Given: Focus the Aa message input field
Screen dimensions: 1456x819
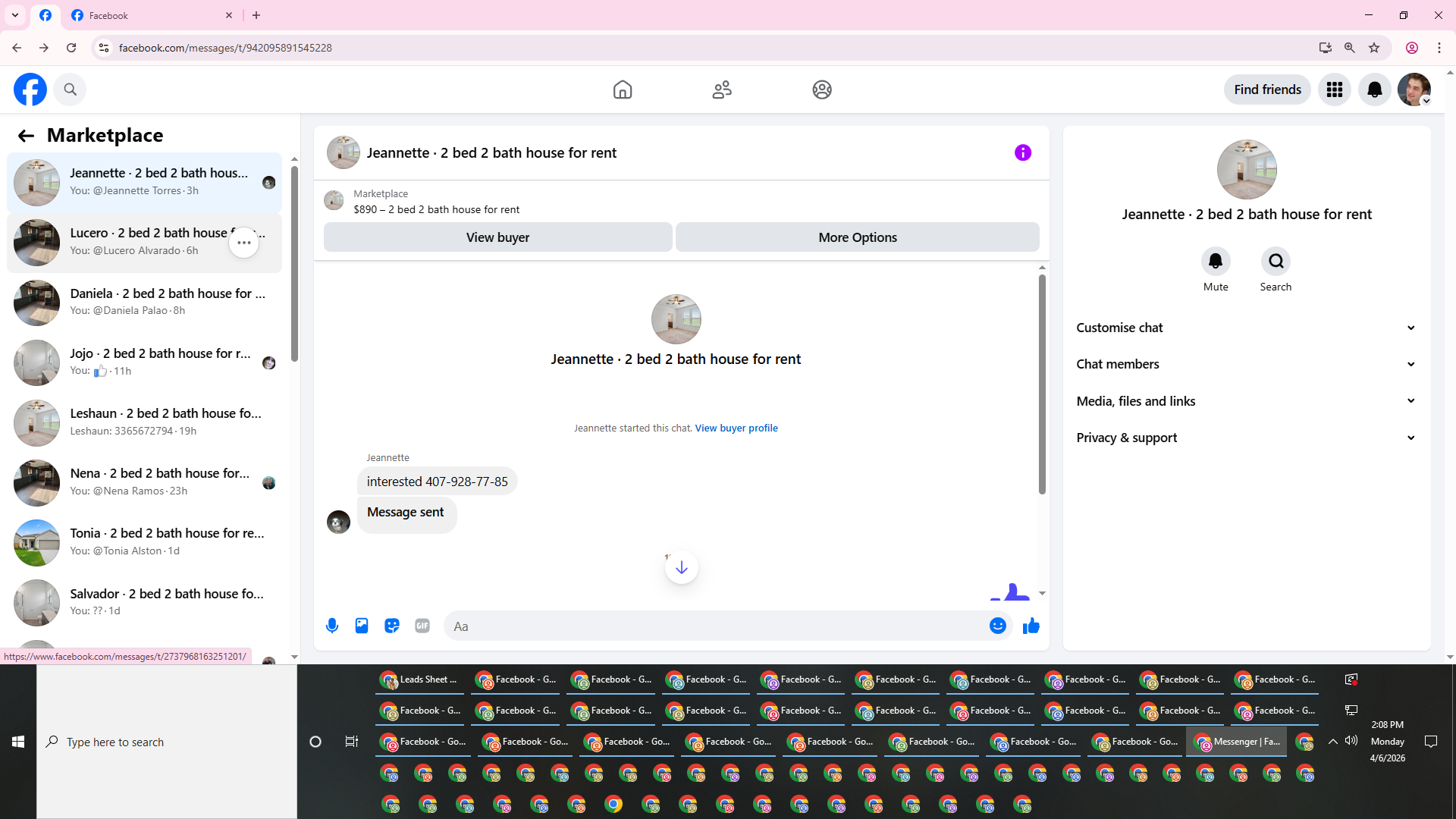Looking at the screenshot, I should [717, 626].
